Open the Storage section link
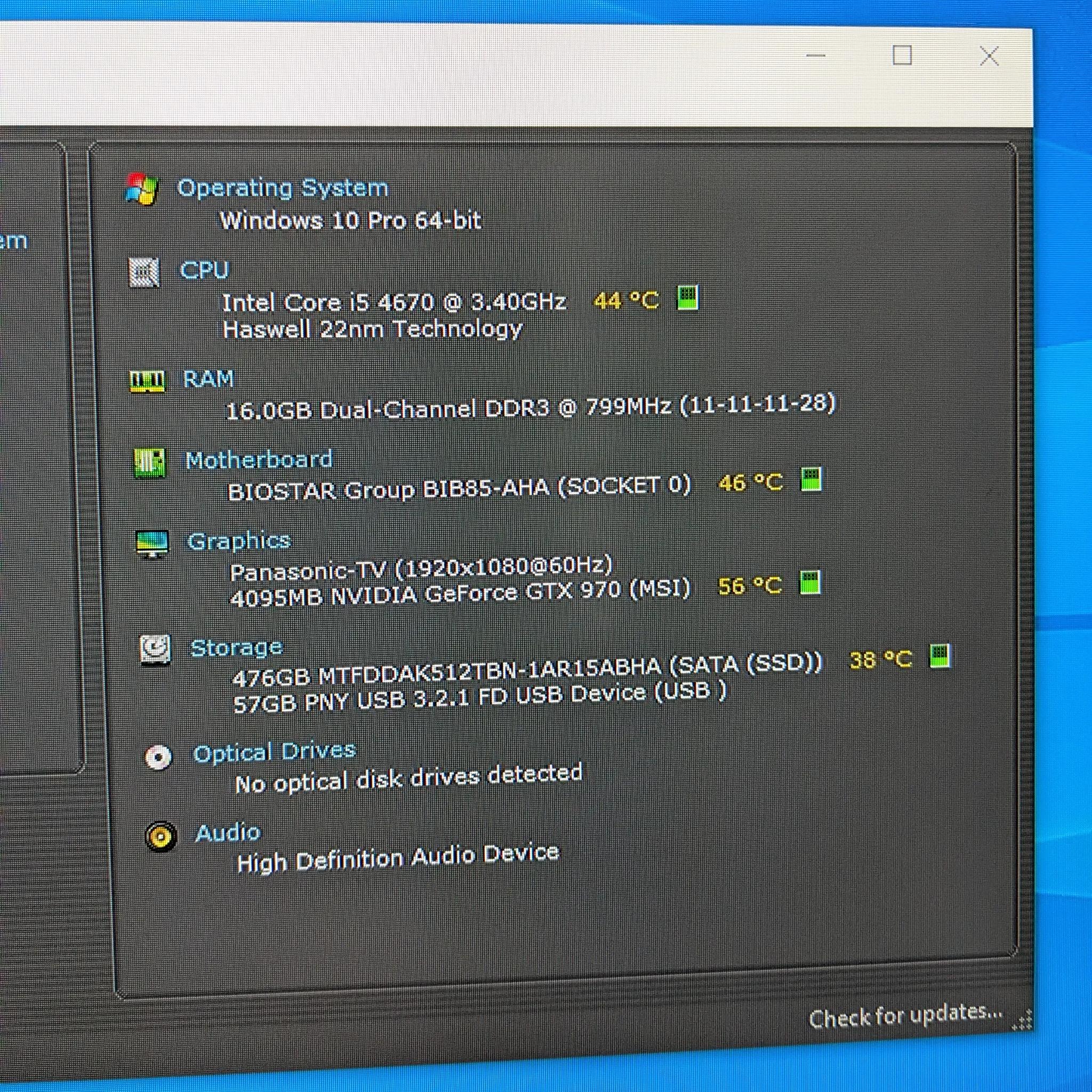This screenshot has width=1092, height=1092. click(236, 648)
